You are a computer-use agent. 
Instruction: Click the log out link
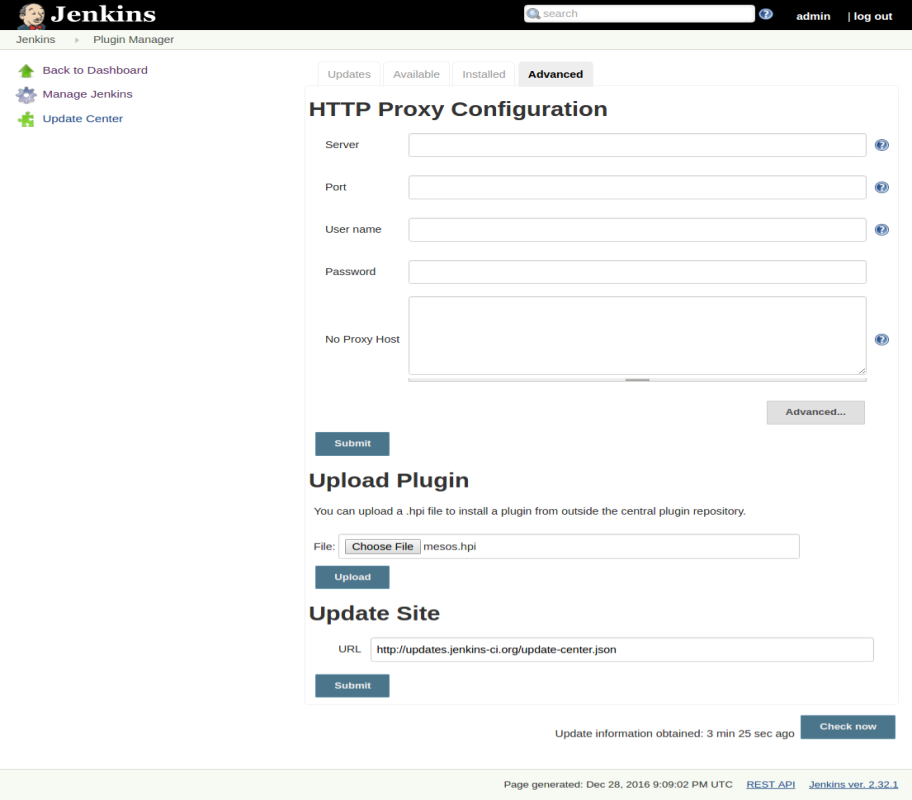click(x=872, y=16)
